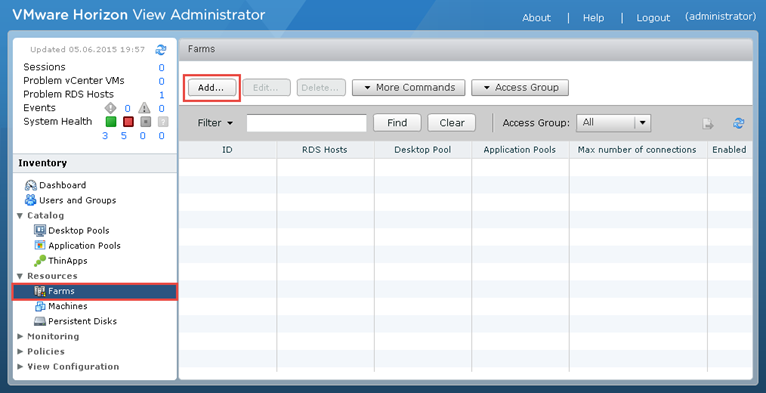Select ThinApps in Catalog
This screenshot has width=766, height=393.
click(x=67, y=261)
